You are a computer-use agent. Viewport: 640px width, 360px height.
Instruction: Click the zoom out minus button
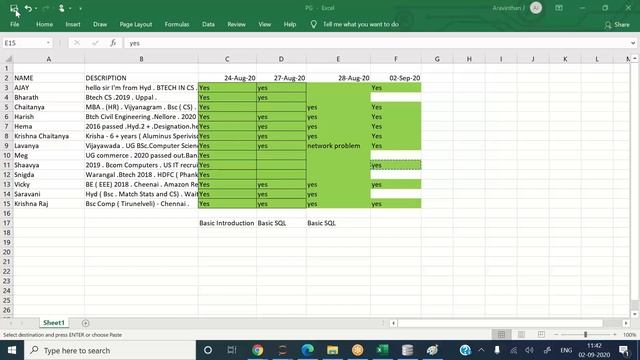(x=556, y=335)
